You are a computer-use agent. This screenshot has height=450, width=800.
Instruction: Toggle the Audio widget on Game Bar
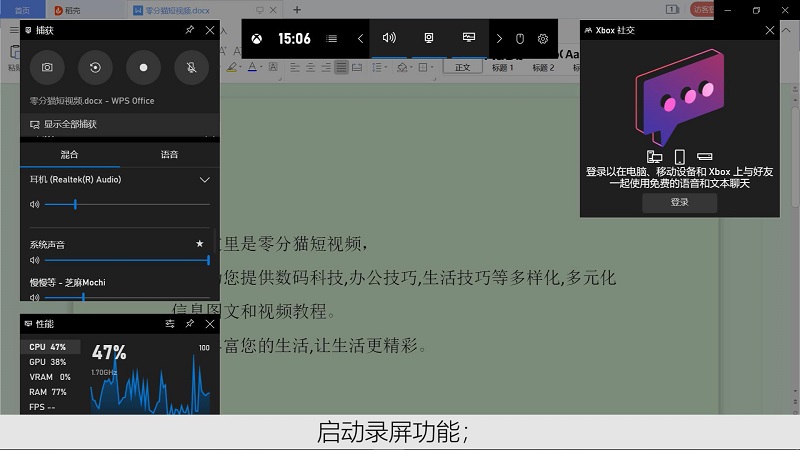(389, 38)
